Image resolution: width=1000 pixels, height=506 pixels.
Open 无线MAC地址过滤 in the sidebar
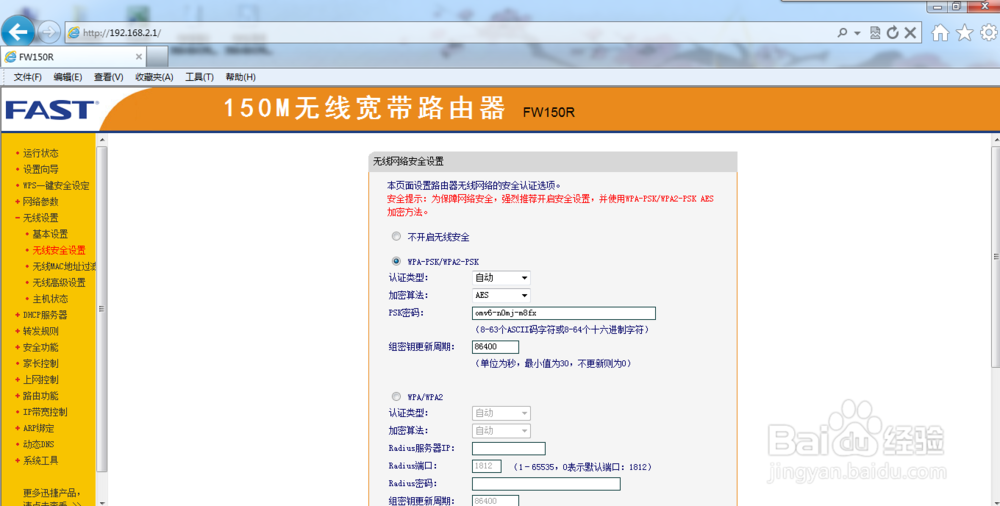(64, 266)
